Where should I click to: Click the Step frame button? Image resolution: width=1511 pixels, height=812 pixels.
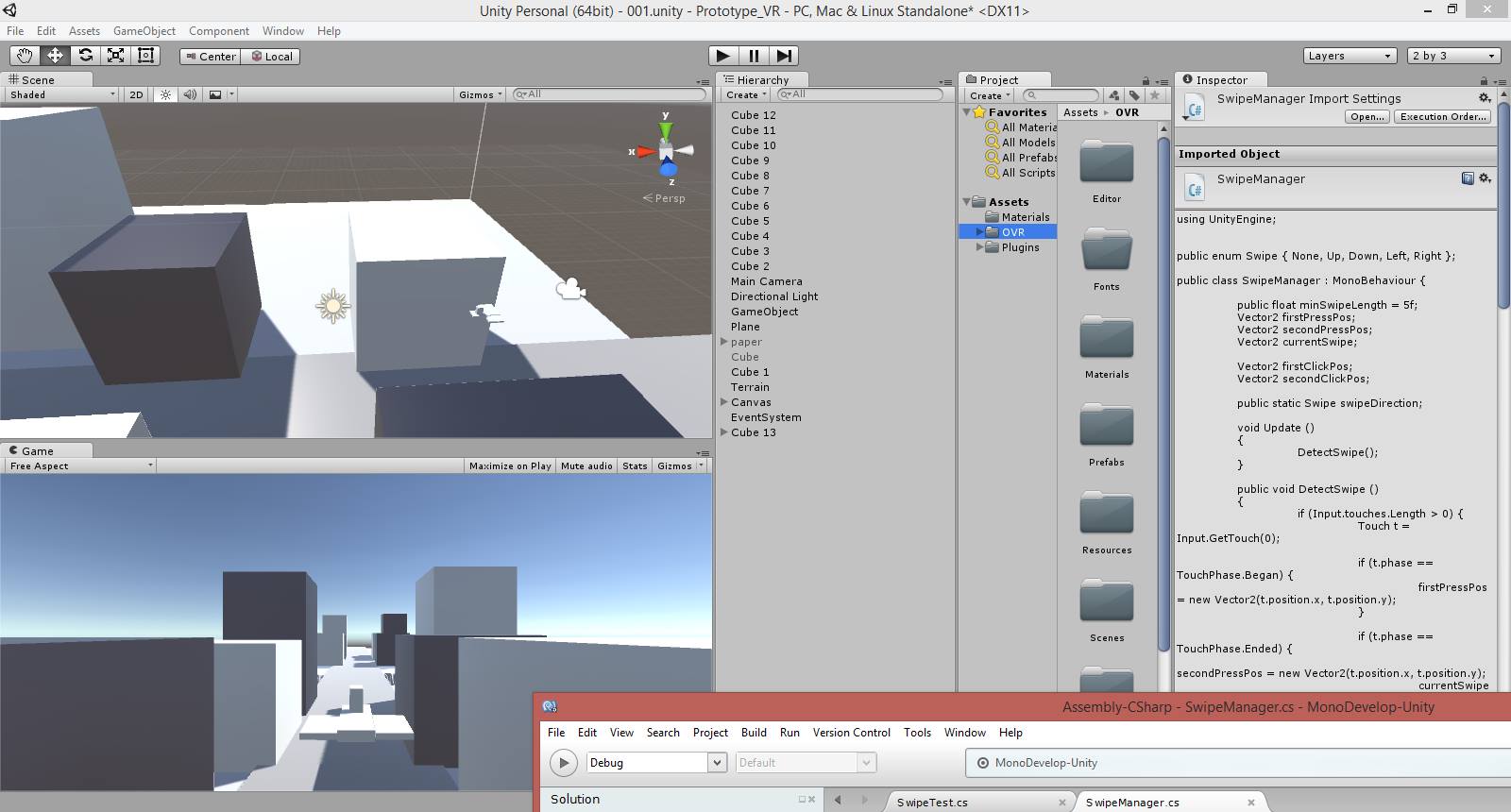pos(784,56)
